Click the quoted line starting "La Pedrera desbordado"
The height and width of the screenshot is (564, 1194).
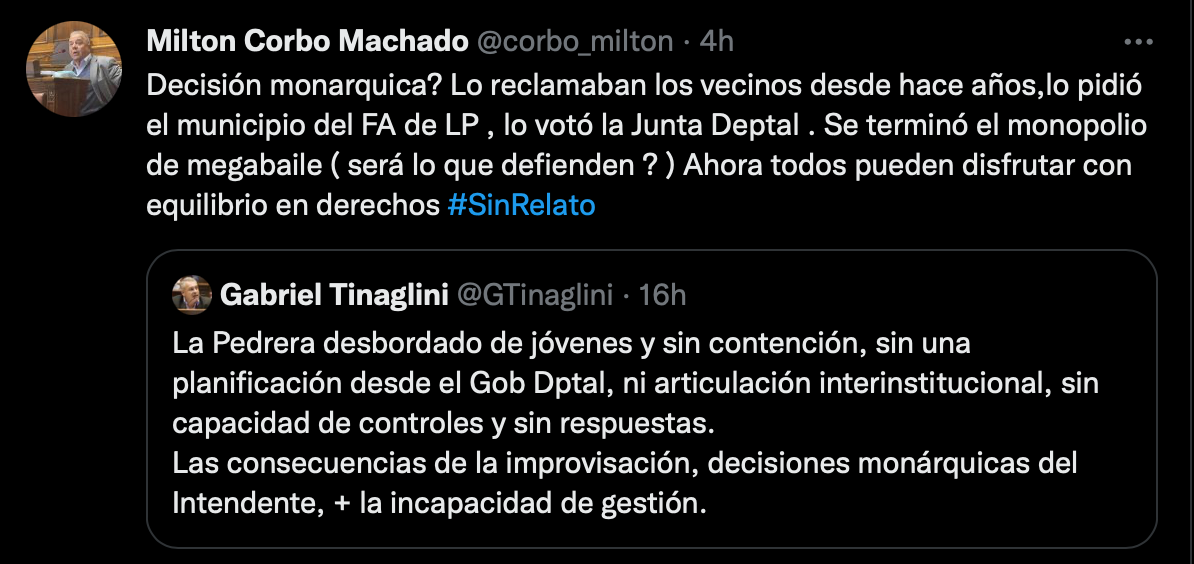coord(571,343)
